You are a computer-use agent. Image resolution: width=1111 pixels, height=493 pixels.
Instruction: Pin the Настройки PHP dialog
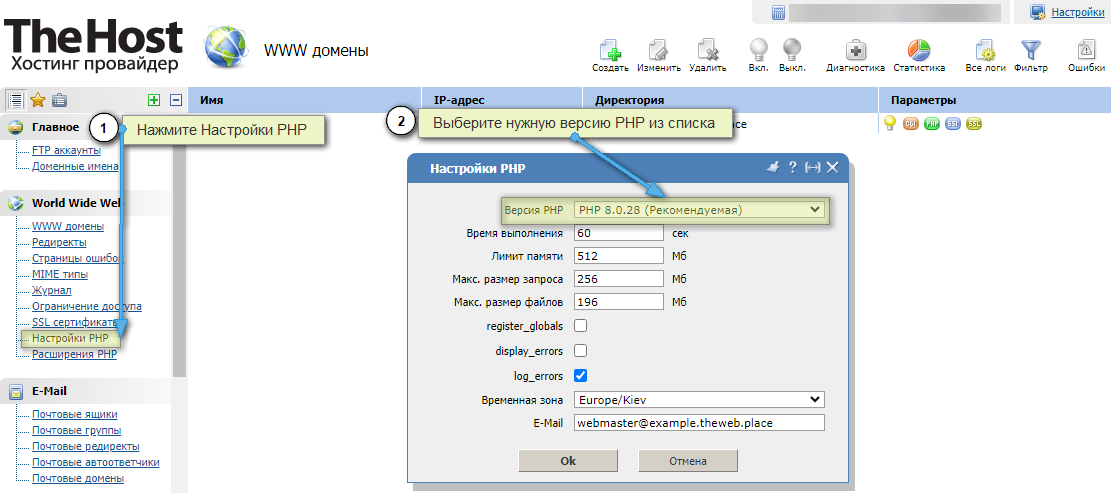coord(774,167)
